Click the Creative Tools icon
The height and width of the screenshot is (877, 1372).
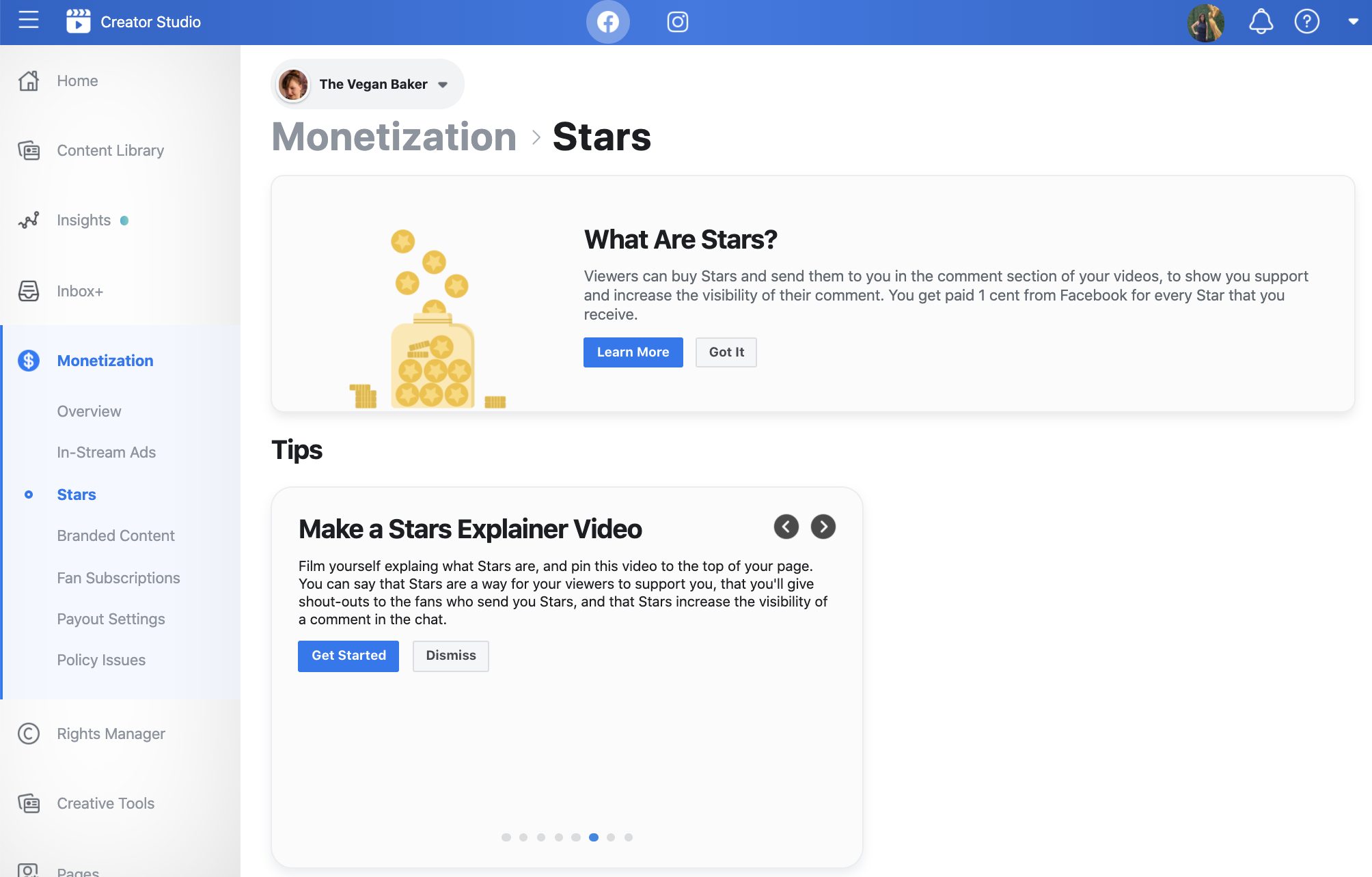(x=29, y=803)
